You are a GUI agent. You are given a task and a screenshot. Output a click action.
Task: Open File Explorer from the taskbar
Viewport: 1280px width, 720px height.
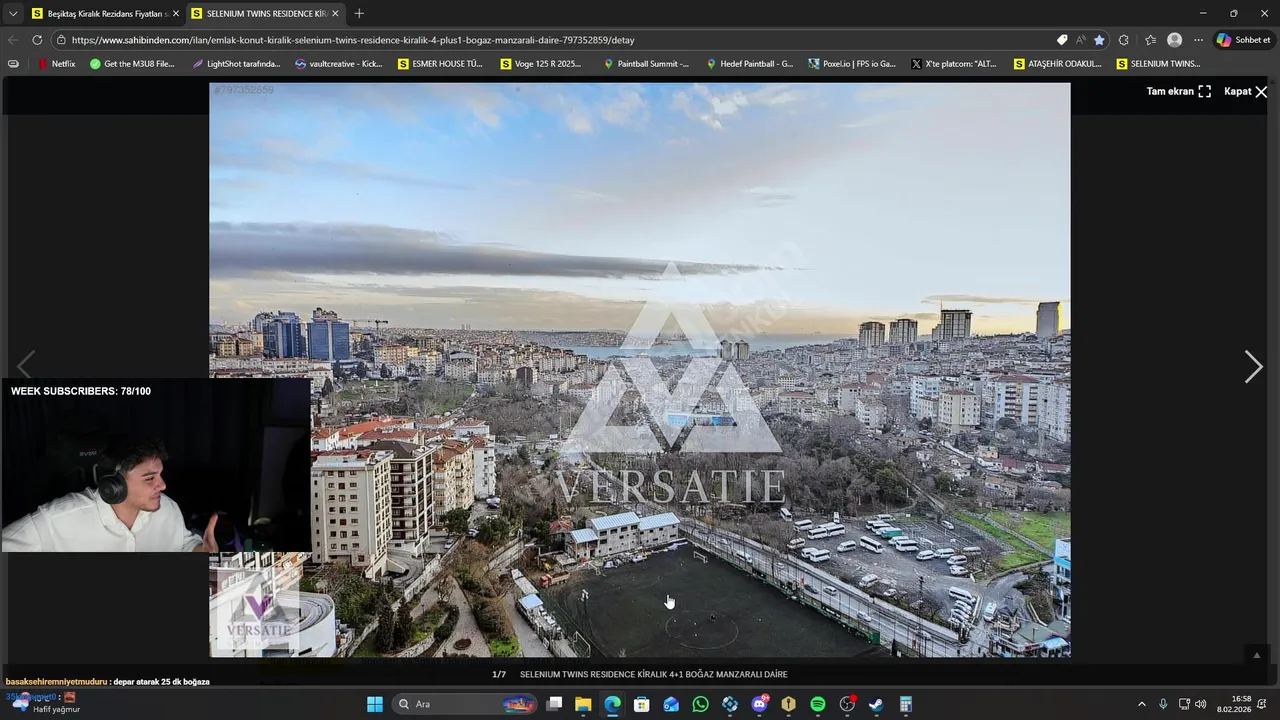(583, 704)
